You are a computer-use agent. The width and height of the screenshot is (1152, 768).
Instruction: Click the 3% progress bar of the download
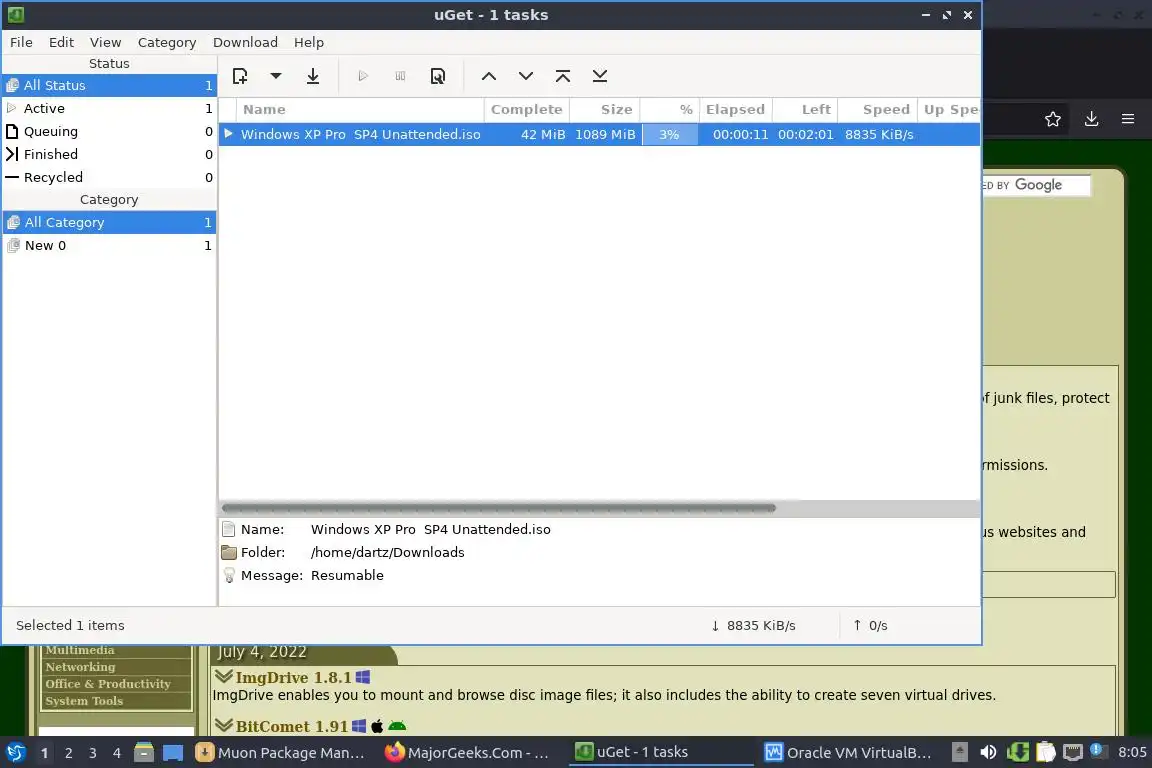coord(669,134)
